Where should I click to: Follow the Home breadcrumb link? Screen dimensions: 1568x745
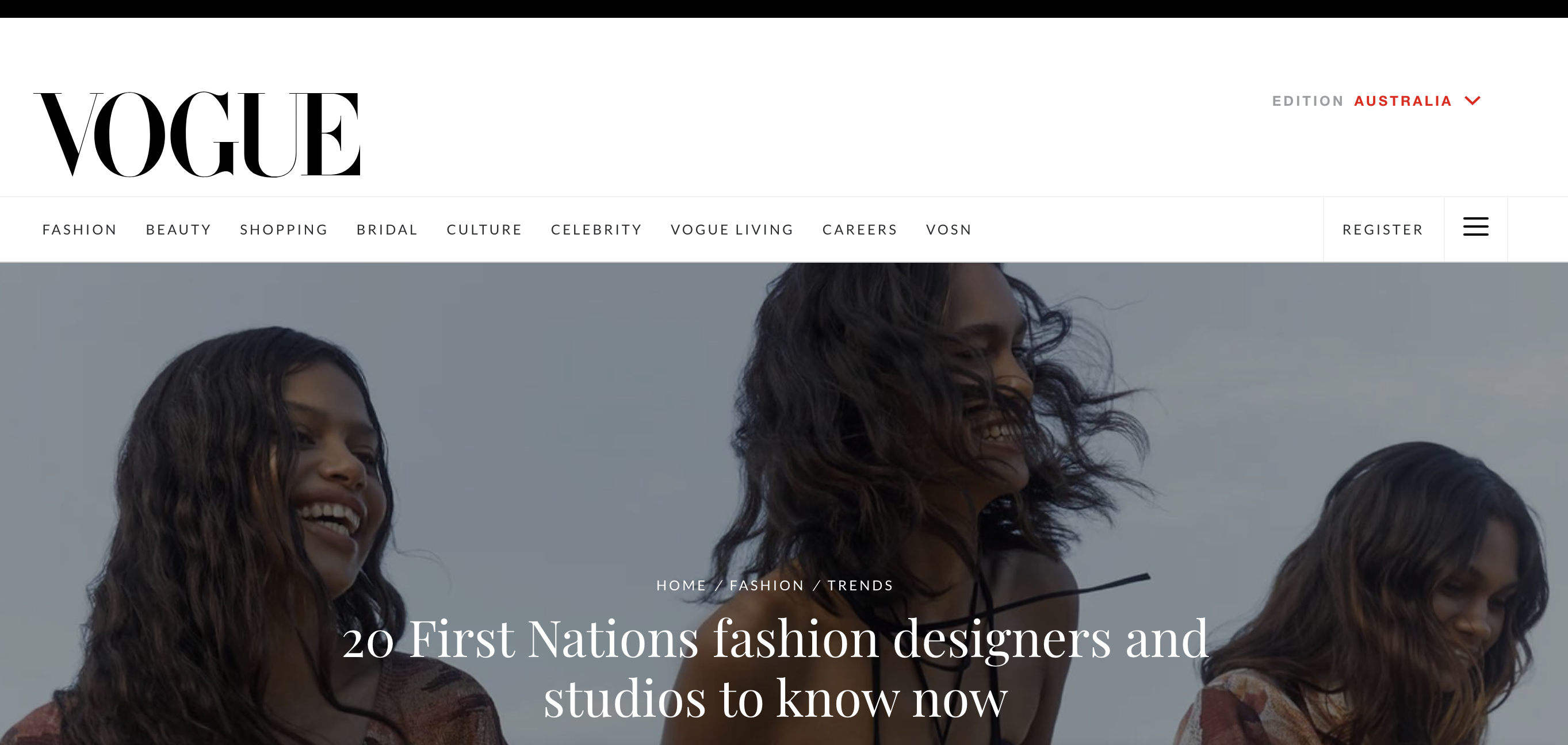(x=681, y=586)
